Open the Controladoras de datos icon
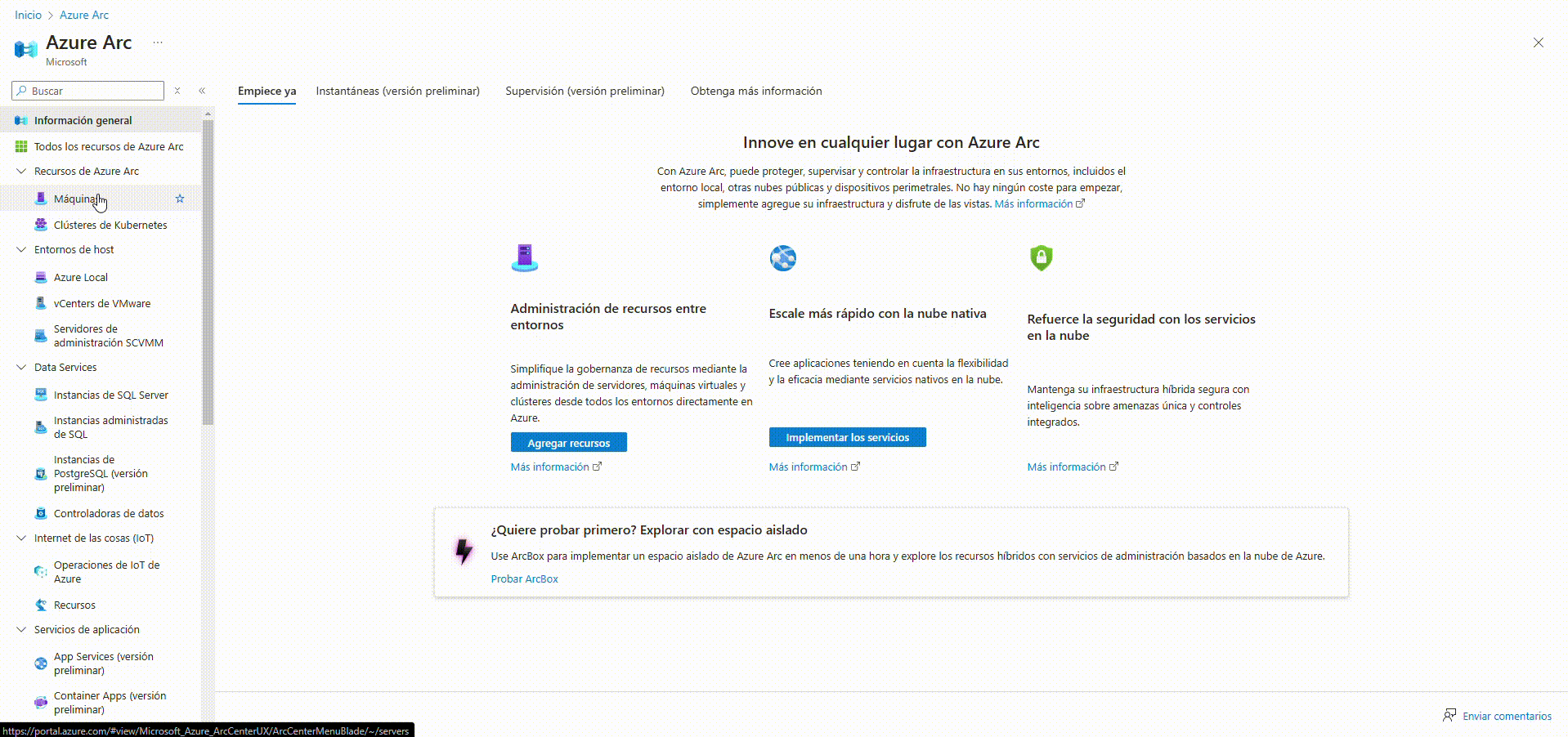 tap(41, 513)
